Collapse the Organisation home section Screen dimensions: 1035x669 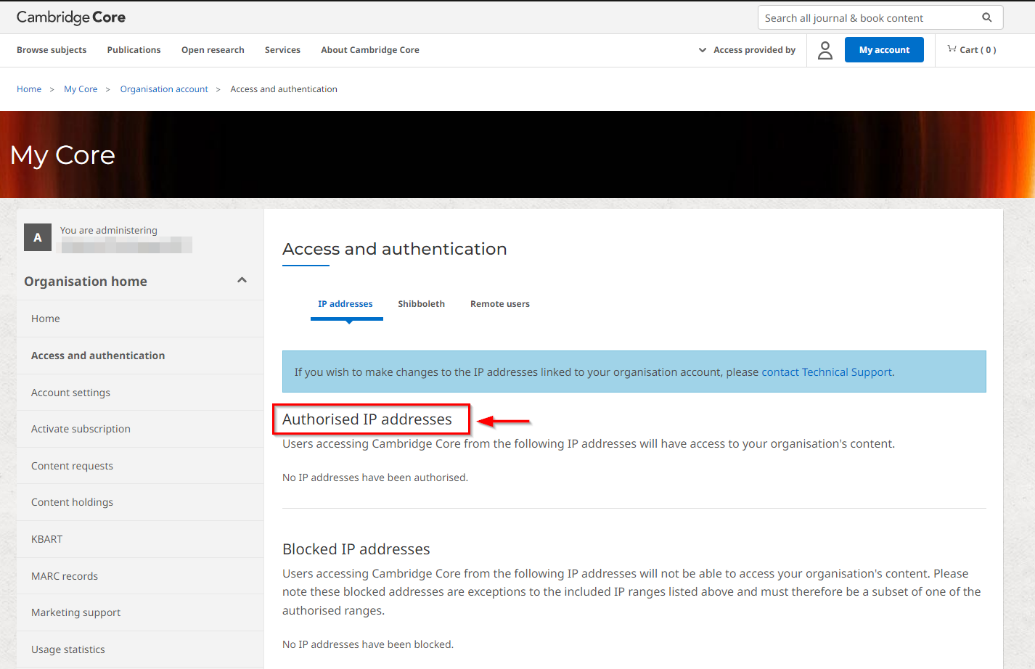242,280
